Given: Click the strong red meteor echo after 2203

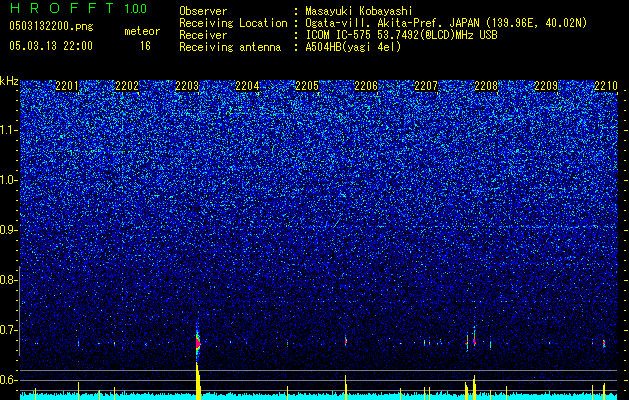Looking at the screenshot, I should pos(198,343).
